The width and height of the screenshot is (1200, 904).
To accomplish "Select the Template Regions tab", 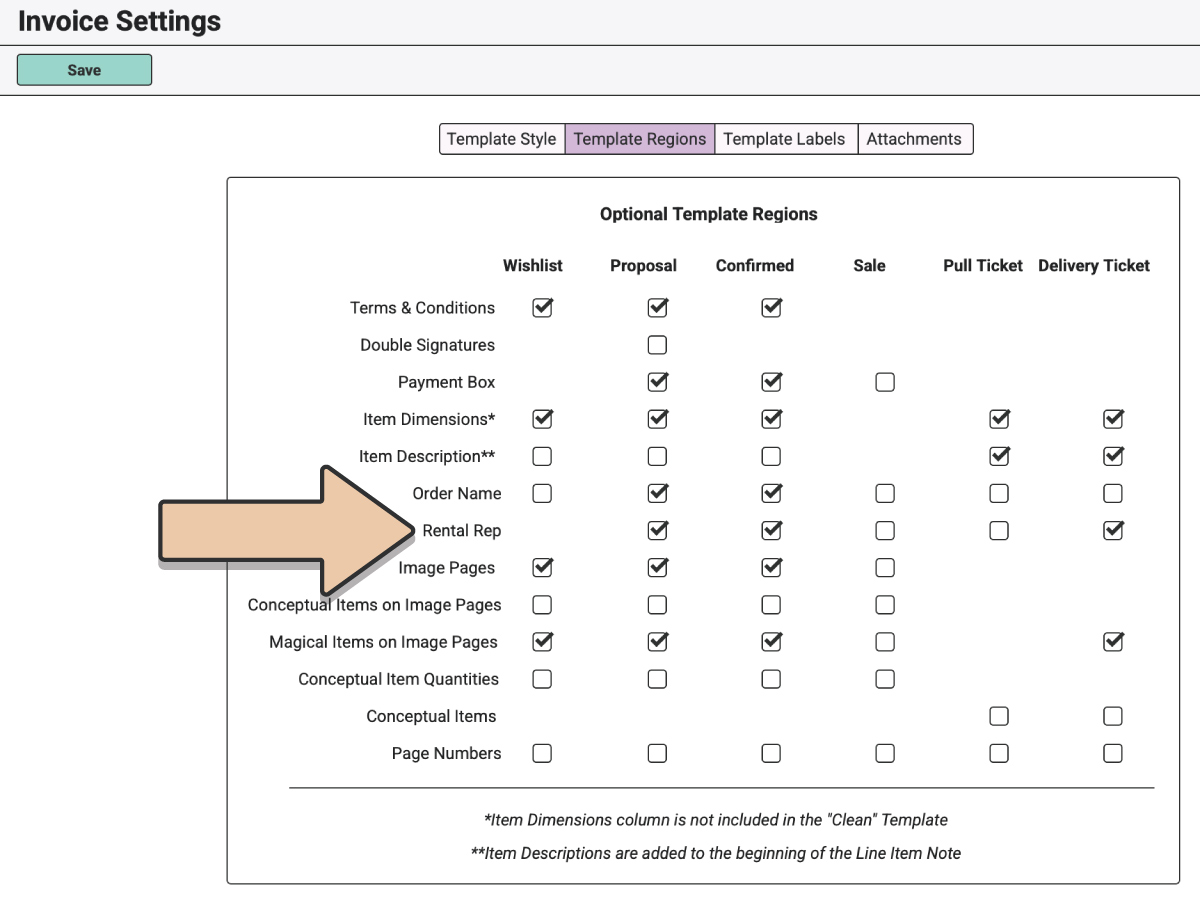I will [x=640, y=139].
